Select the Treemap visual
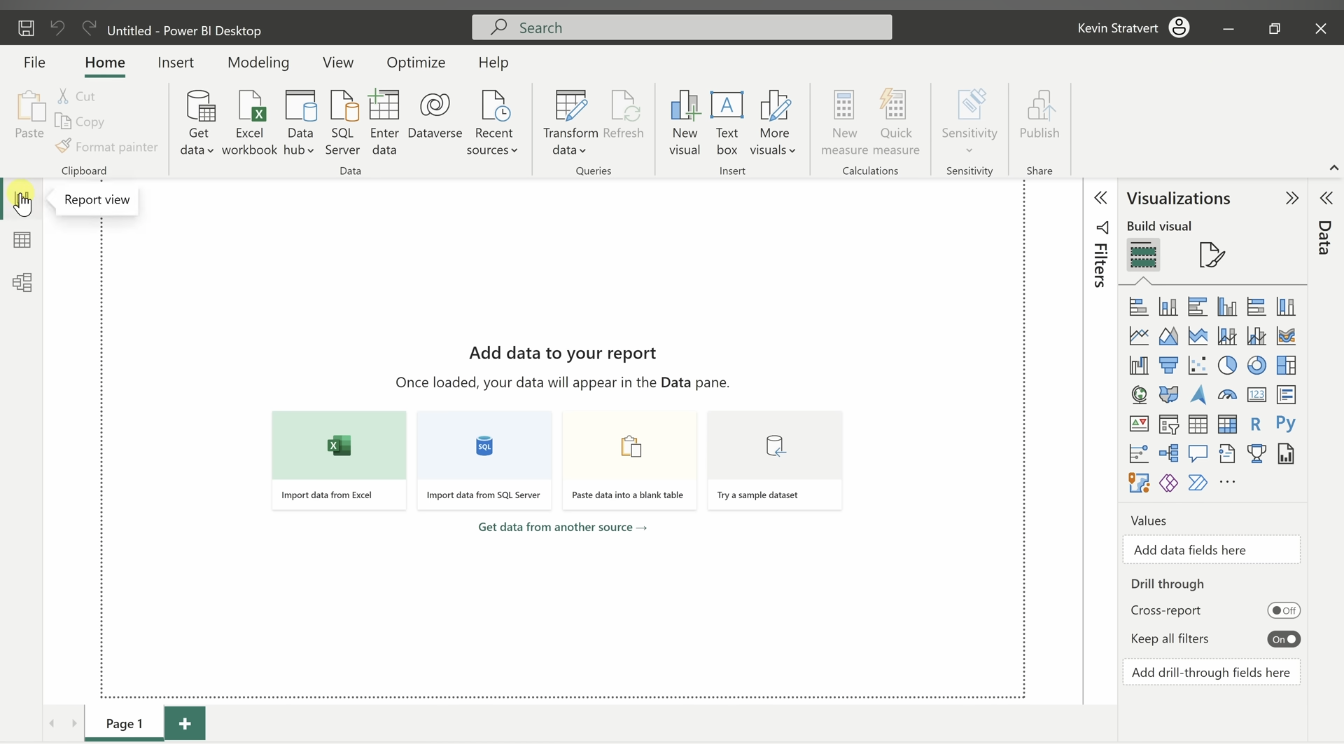 [x=1286, y=365]
